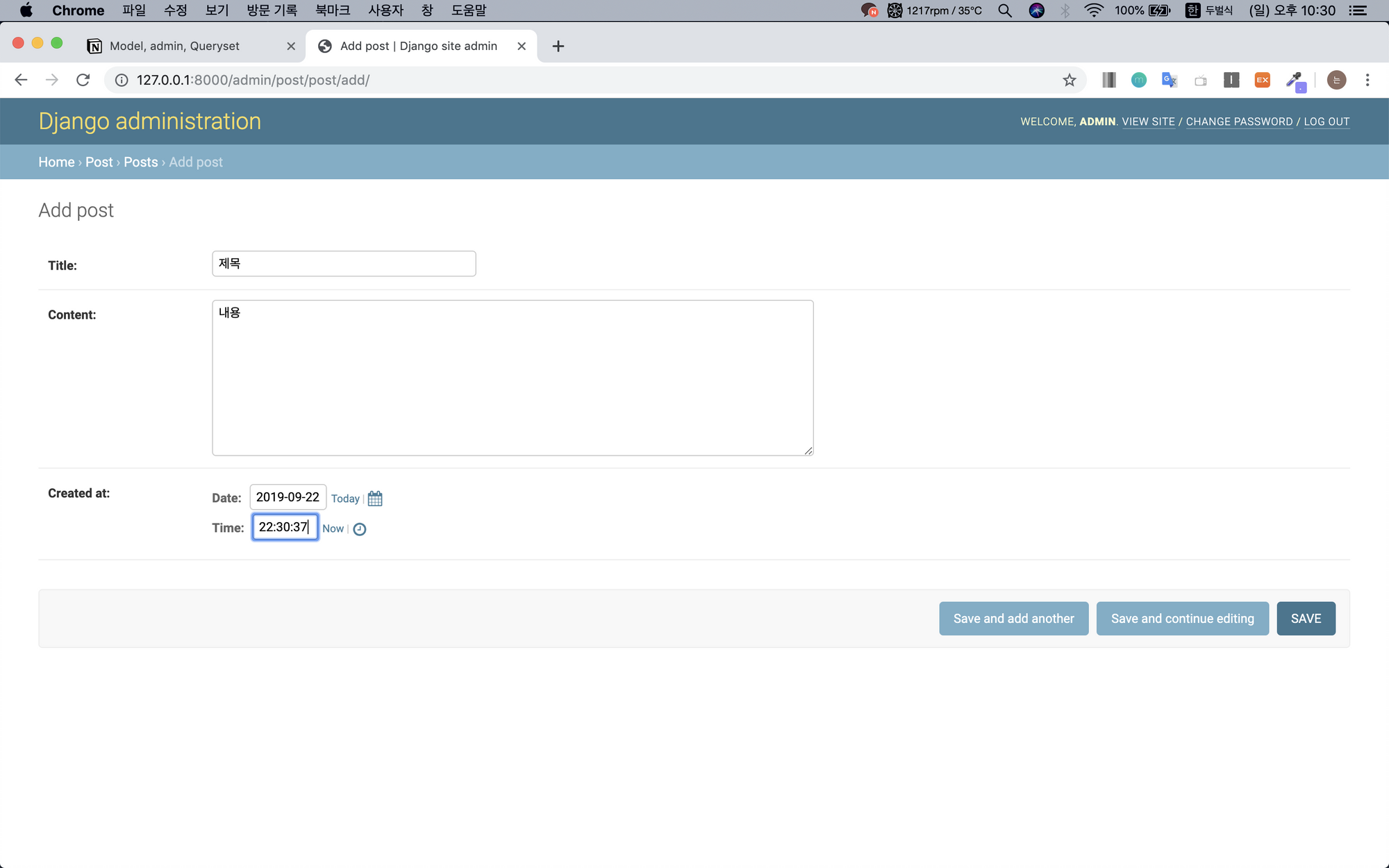This screenshot has width=1389, height=868.
Task: Focus the Date input field
Action: tap(288, 497)
